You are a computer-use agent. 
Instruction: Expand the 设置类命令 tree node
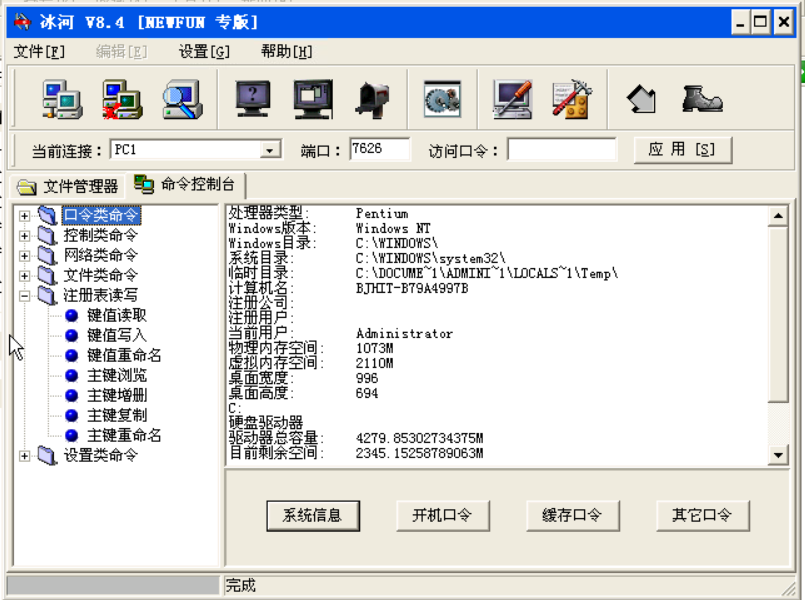(24, 456)
